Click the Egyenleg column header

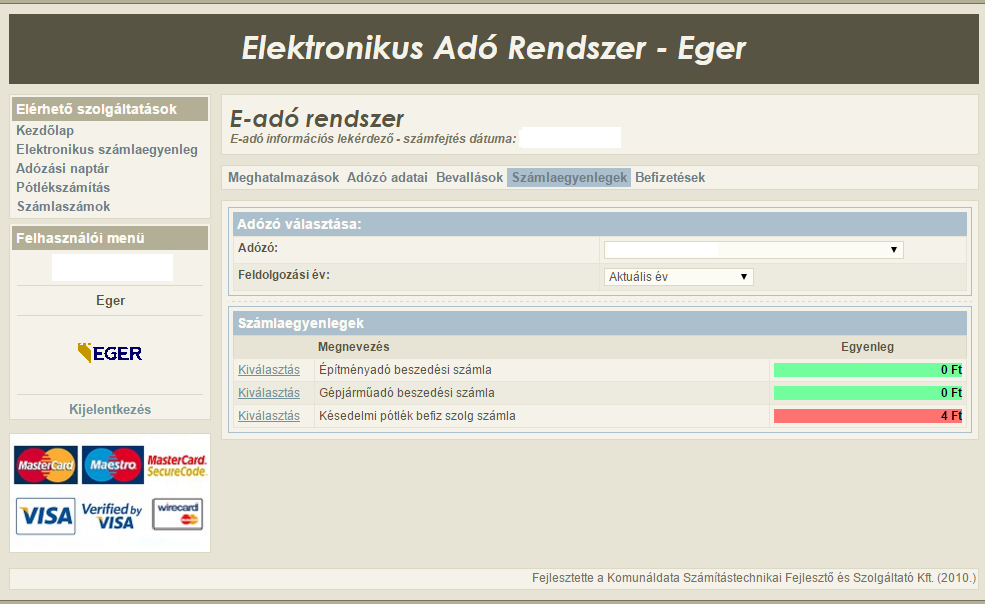coord(867,347)
